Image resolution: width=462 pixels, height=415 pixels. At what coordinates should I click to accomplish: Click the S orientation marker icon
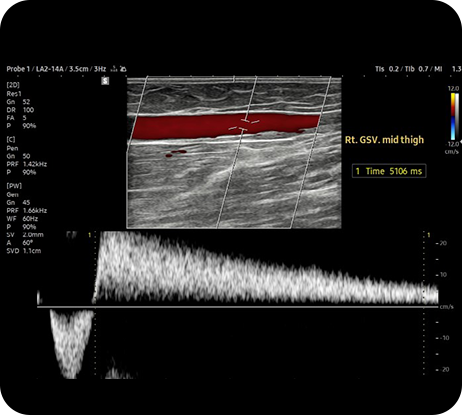point(105,80)
